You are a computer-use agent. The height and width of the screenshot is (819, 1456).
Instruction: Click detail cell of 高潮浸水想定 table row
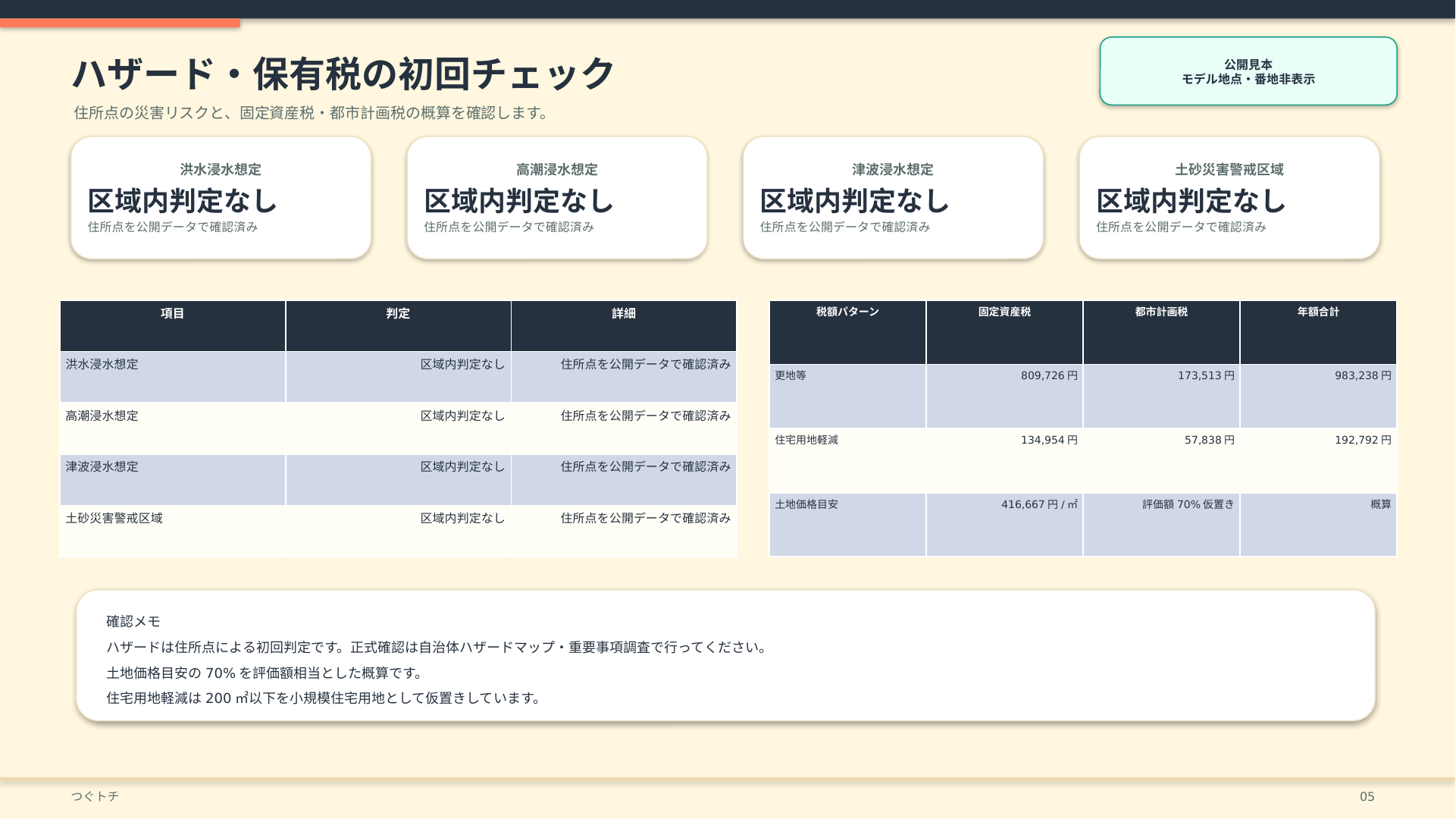click(624, 428)
